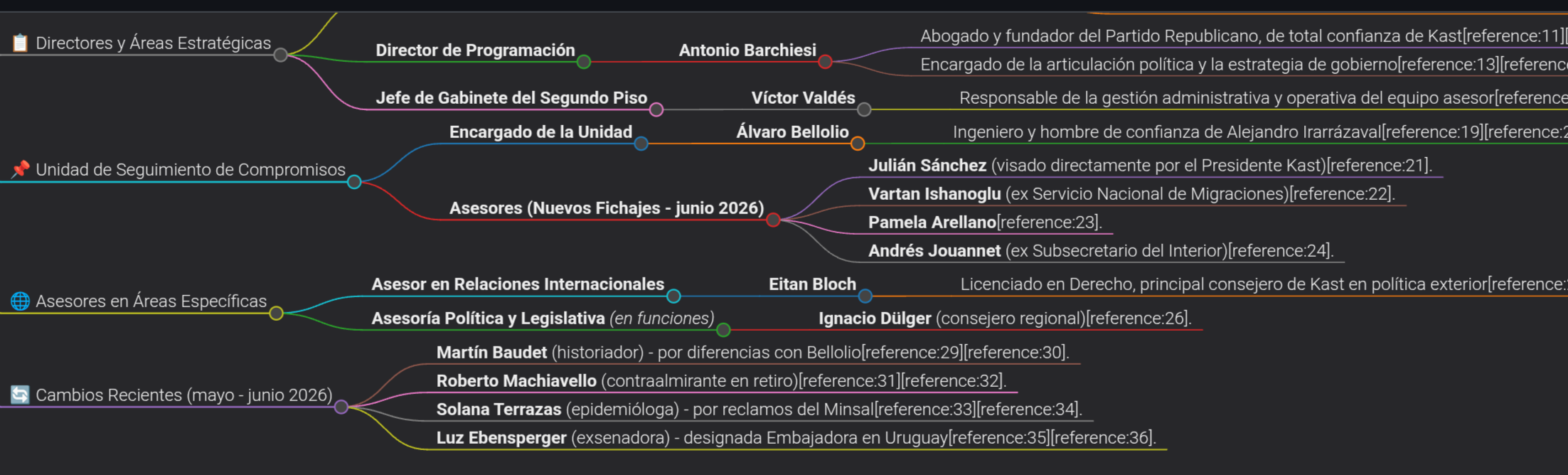
Task: Click the pushpin icon beside Unidad de Seguimiento
Action: (x=20, y=169)
